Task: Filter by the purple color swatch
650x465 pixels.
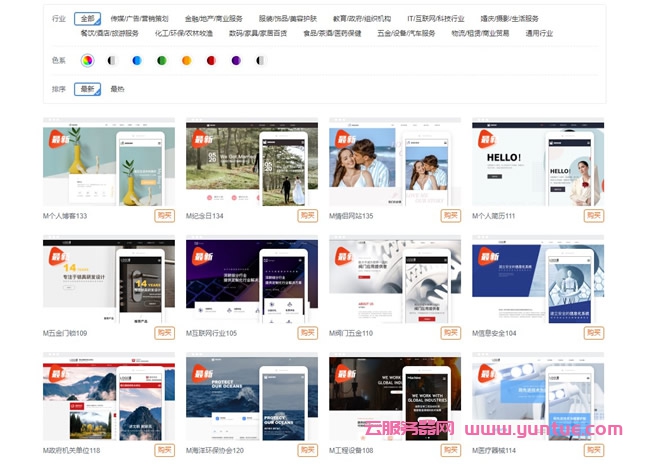Action: 236,61
